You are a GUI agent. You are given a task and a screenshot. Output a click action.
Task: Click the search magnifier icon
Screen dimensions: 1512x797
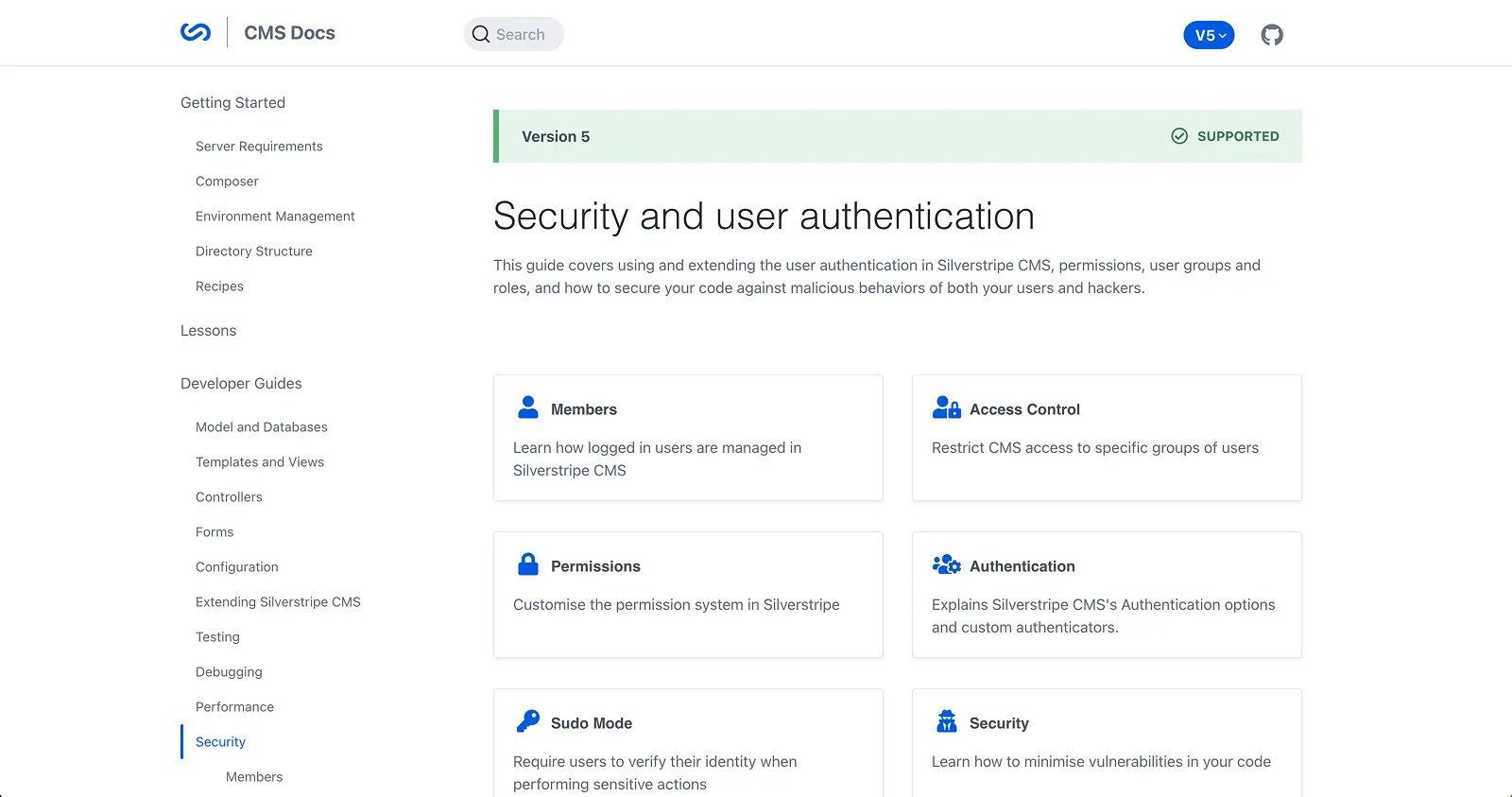click(481, 34)
